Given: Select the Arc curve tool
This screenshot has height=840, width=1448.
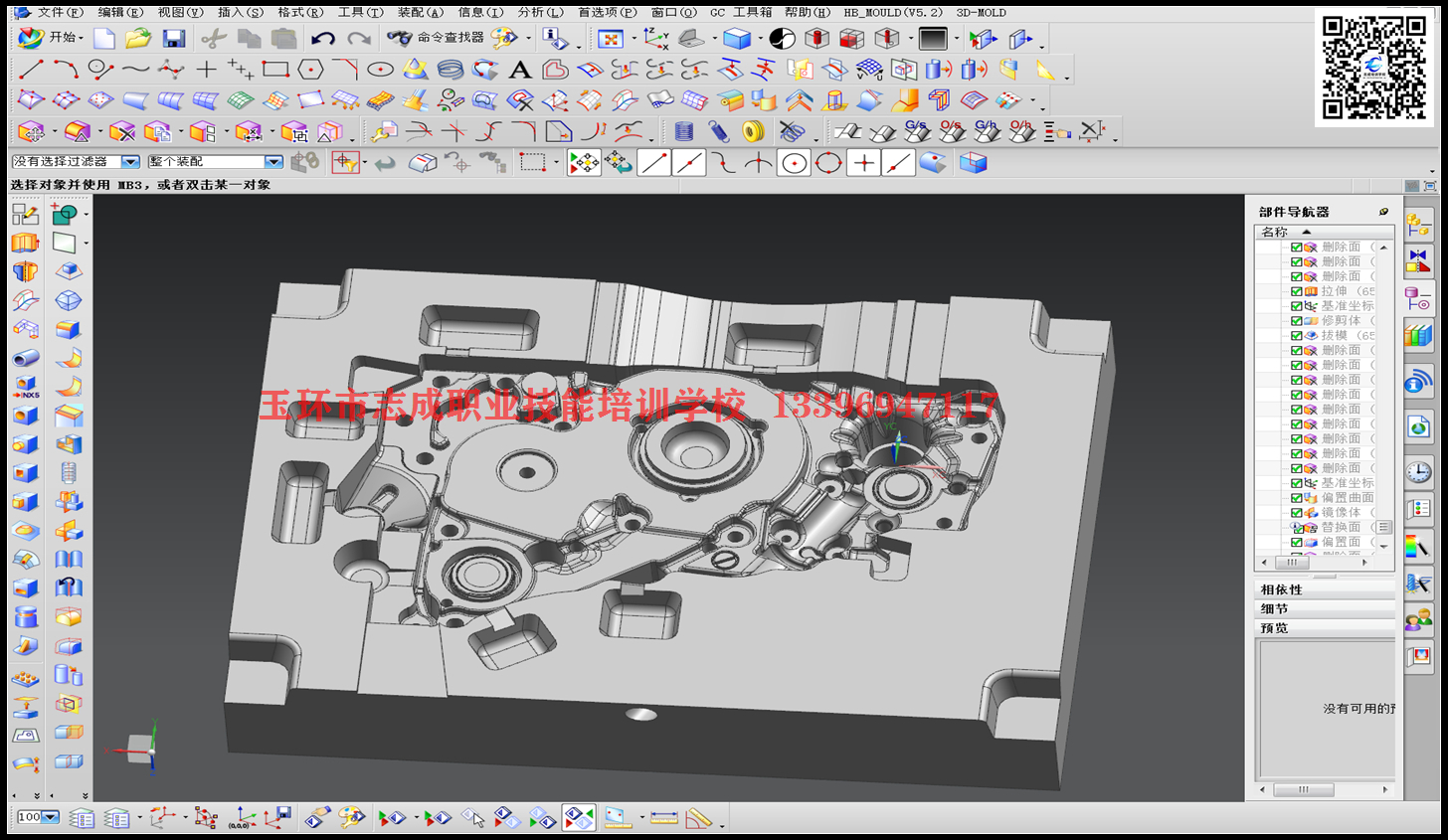Looking at the screenshot, I should click(66, 70).
